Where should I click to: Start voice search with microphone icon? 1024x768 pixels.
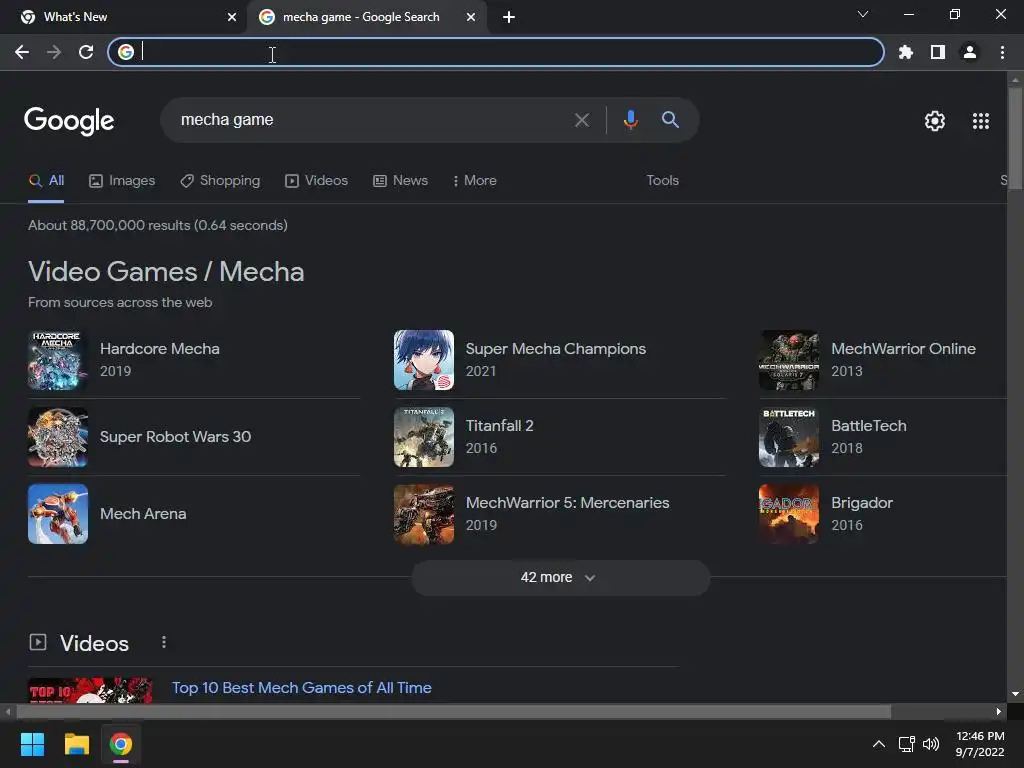pos(630,120)
